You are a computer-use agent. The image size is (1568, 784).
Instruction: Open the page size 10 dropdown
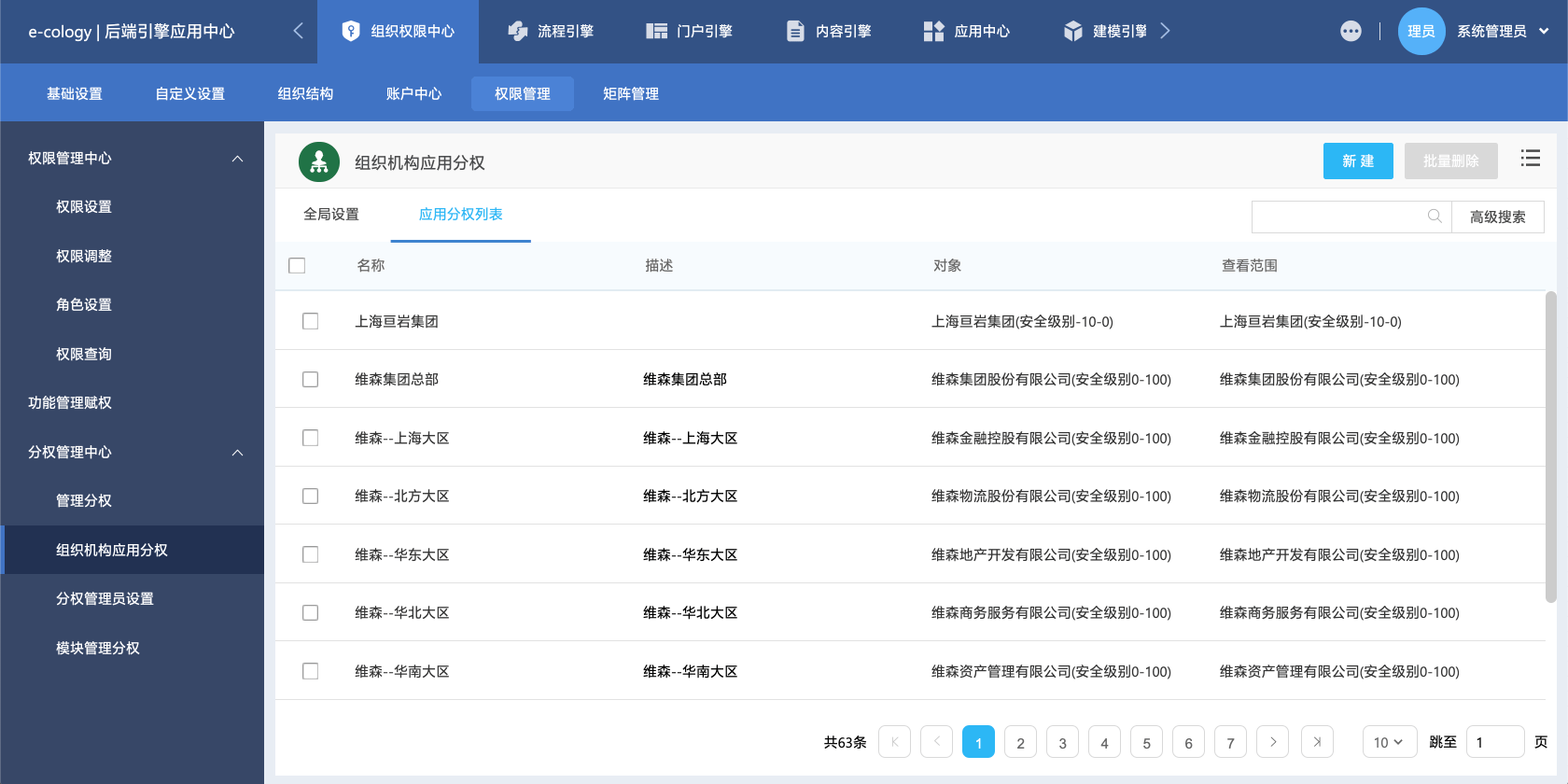click(1390, 742)
